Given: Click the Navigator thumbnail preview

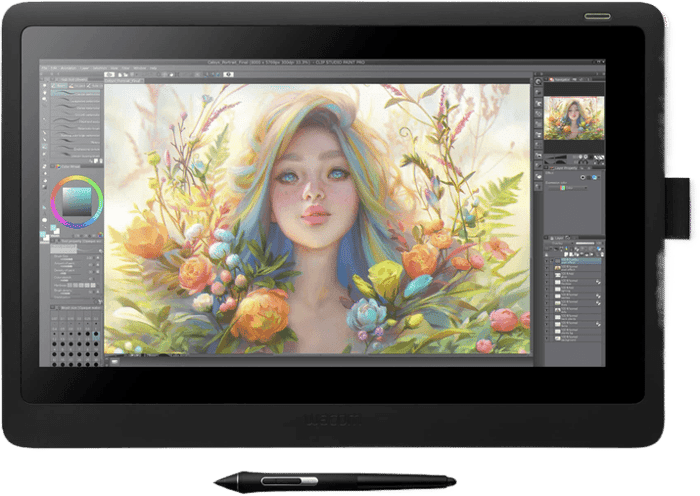Looking at the screenshot, I should pyautogui.click(x=574, y=118).
